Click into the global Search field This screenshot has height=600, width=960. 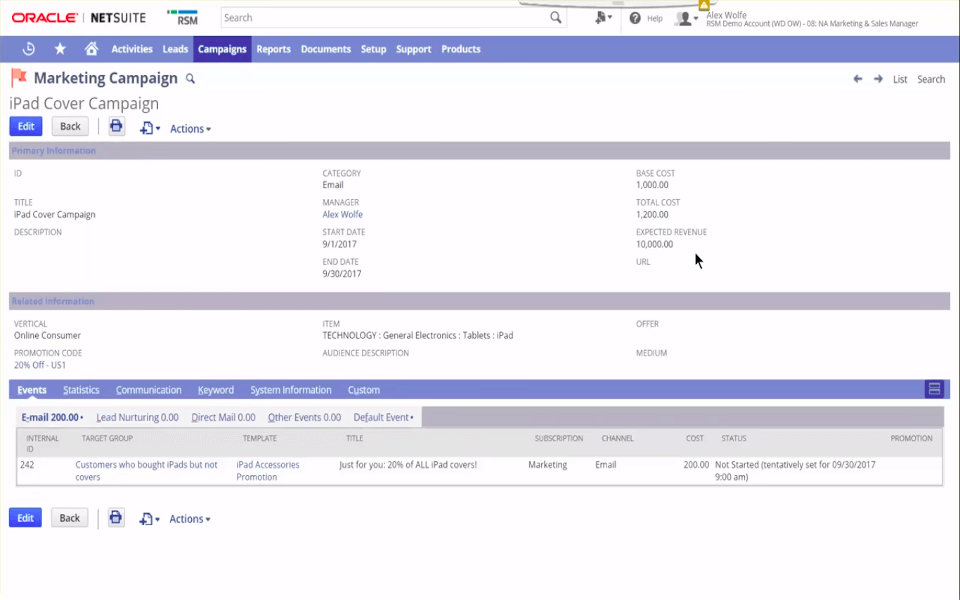pyautogui.click(x=386, y=18)
